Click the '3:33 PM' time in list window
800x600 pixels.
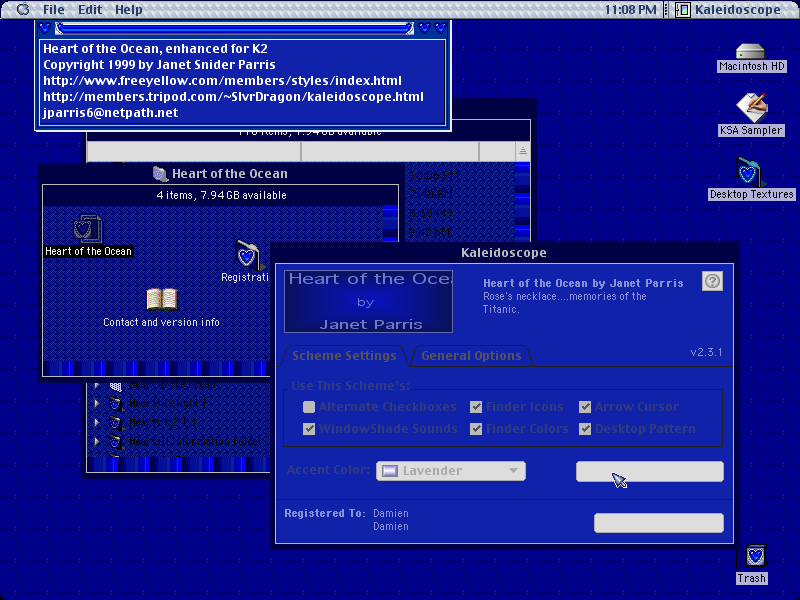[431, 213]
